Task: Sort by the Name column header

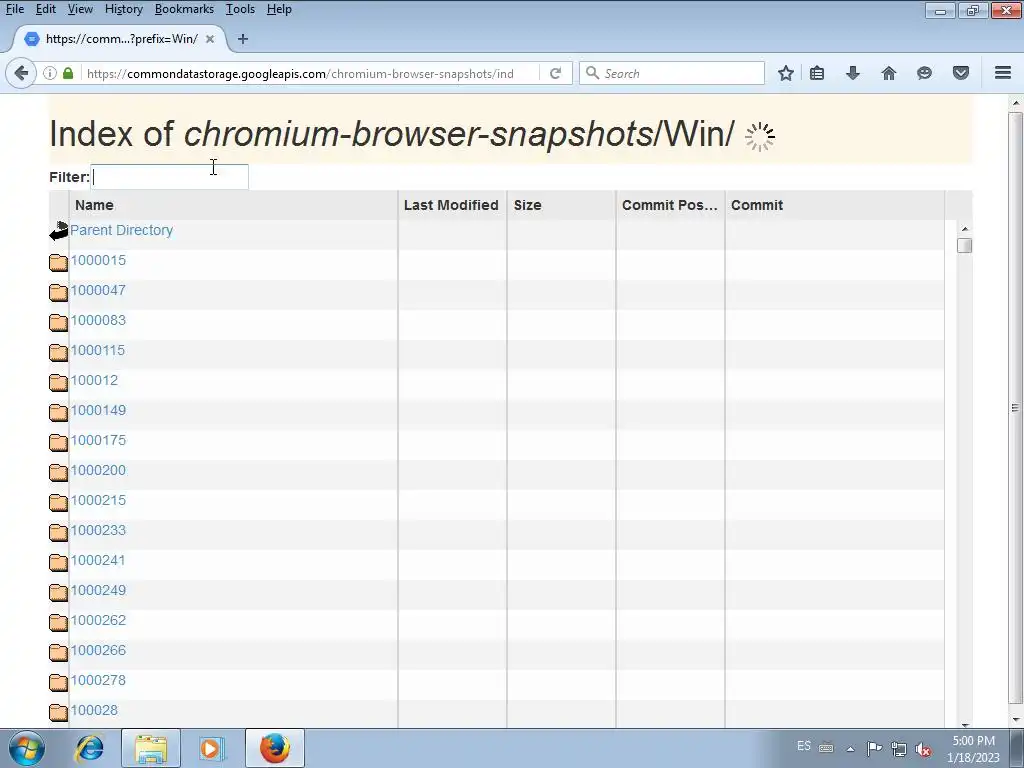Action: (x=233, y=205)
